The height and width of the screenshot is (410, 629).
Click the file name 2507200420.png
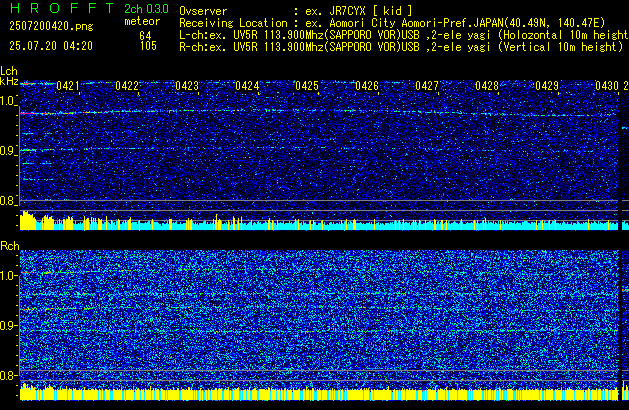[x=51, y=26]
